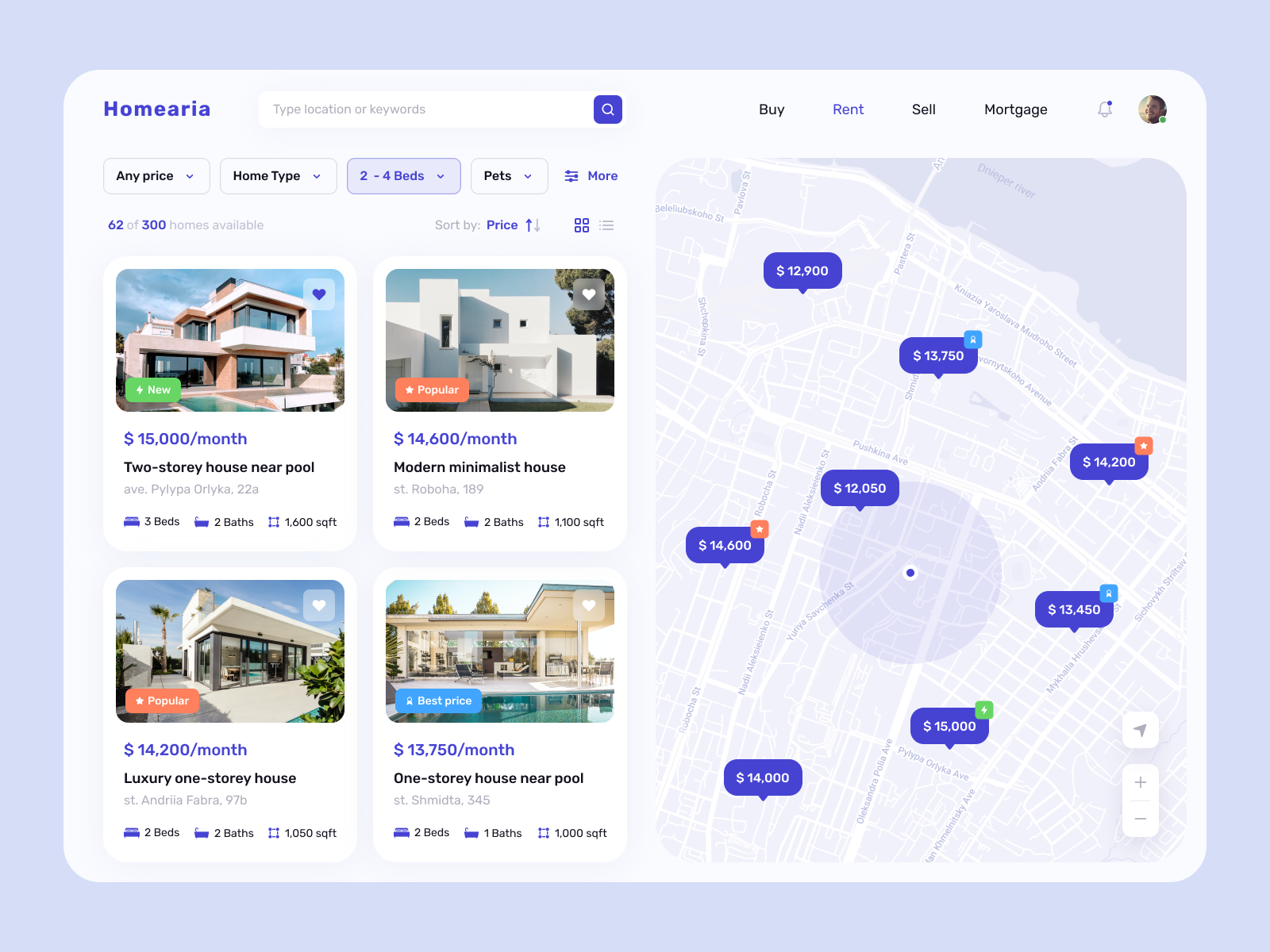Open the user profile avatar
The height and width of the screenshot is (952, 1270).
click(1153, 109)
